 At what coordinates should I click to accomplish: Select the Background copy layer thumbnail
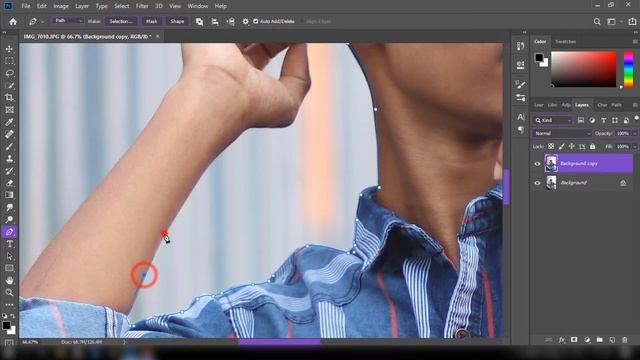point(551,163)
